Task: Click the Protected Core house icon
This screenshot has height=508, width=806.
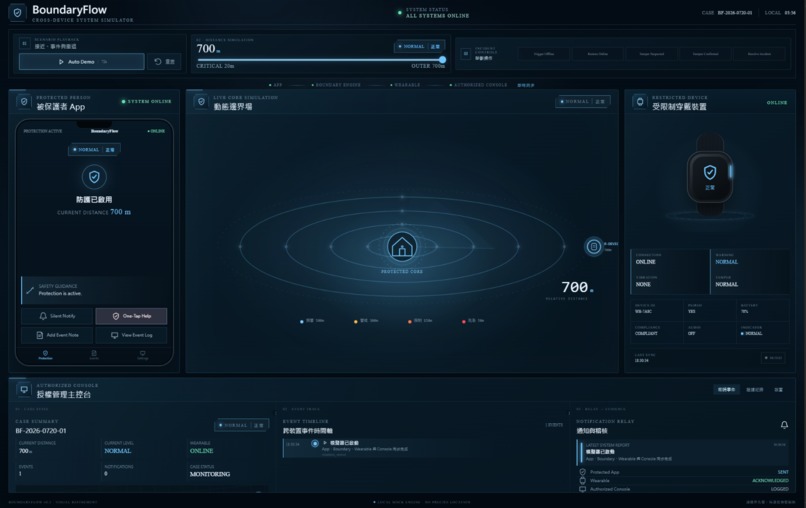Action: coord(402,247)
